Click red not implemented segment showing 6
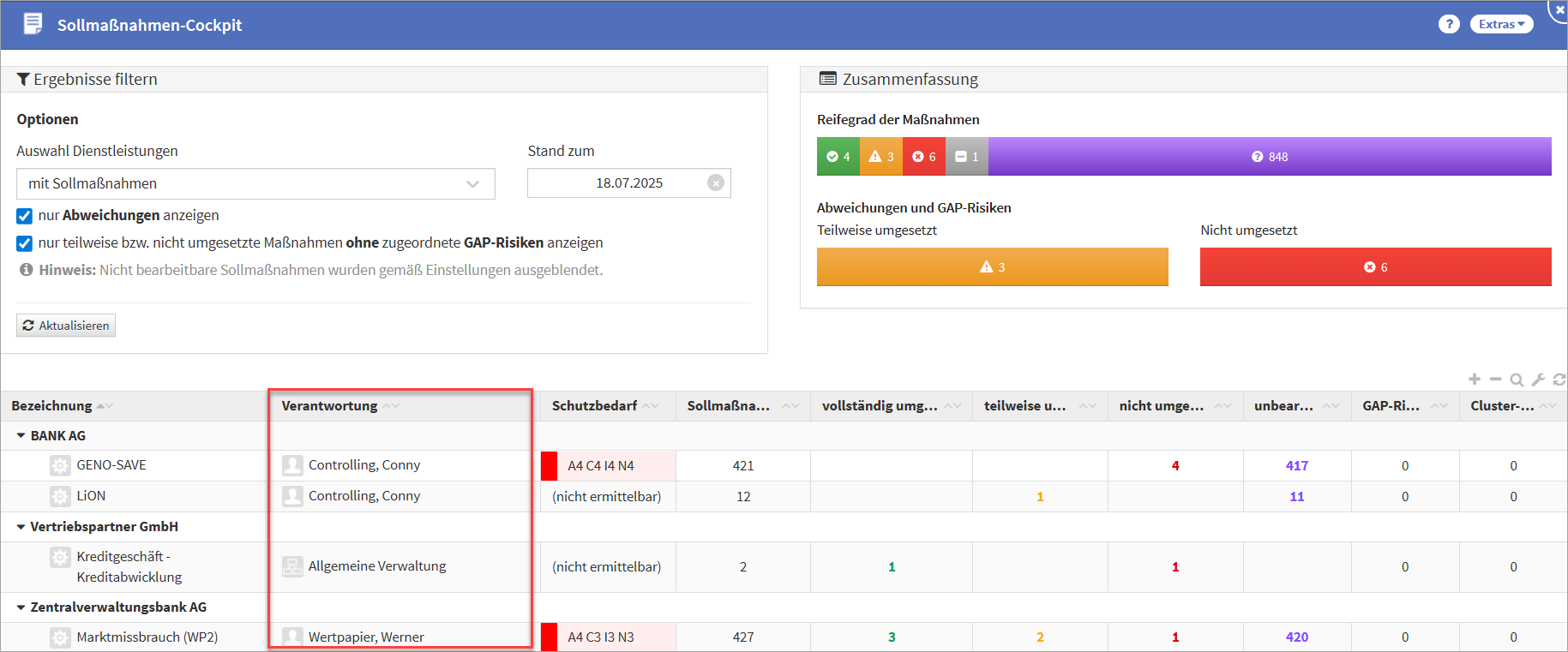 [x=924, y=157]
